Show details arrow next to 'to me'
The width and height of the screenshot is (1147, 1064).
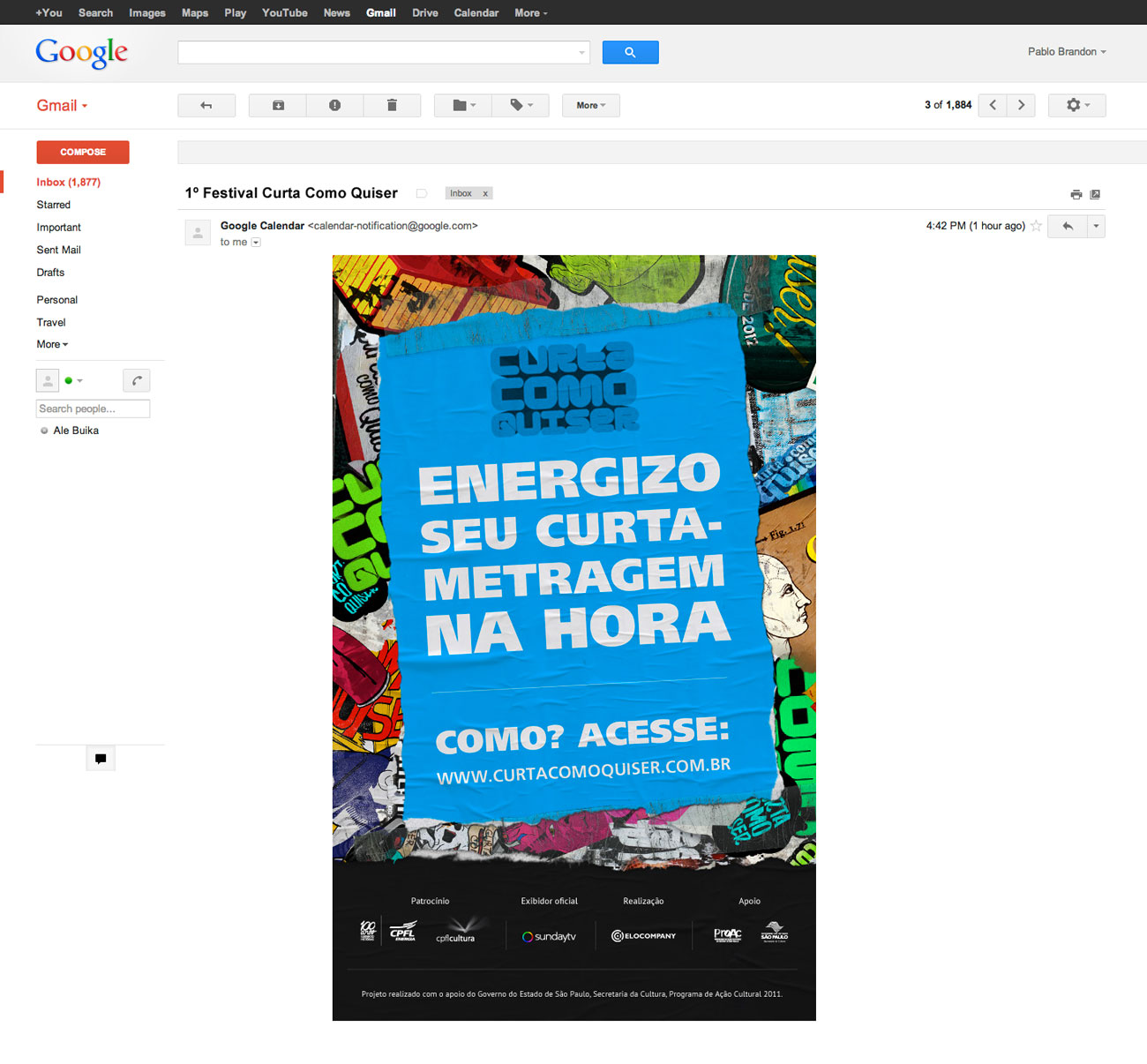tap(256, 243)
